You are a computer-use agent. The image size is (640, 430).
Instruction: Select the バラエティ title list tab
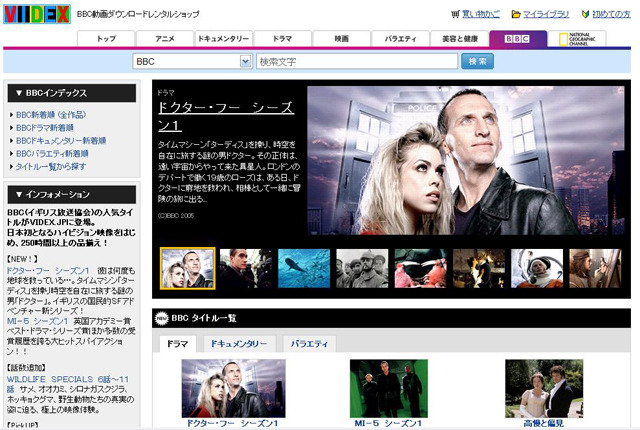pyautogui.click(x=309, y=344)
